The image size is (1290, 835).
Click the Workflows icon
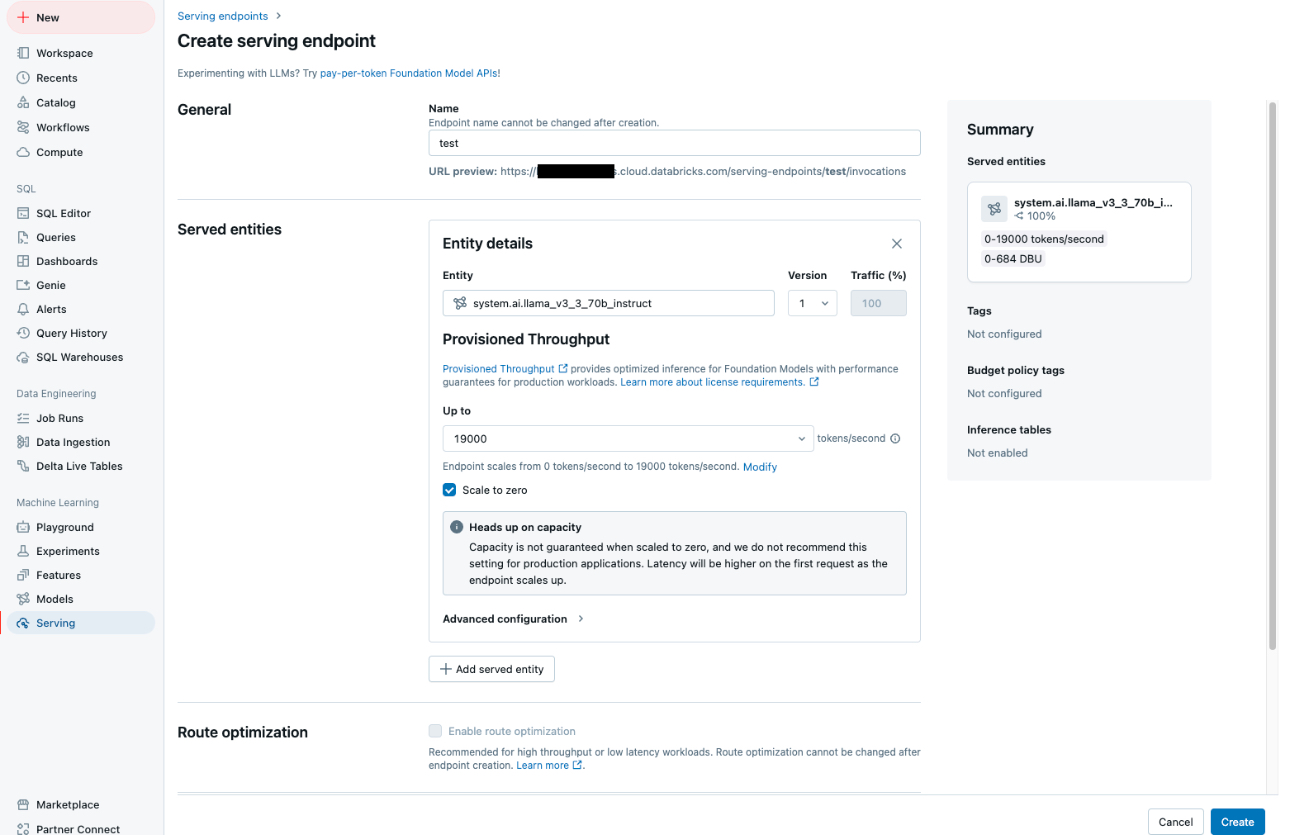point(23,128)
